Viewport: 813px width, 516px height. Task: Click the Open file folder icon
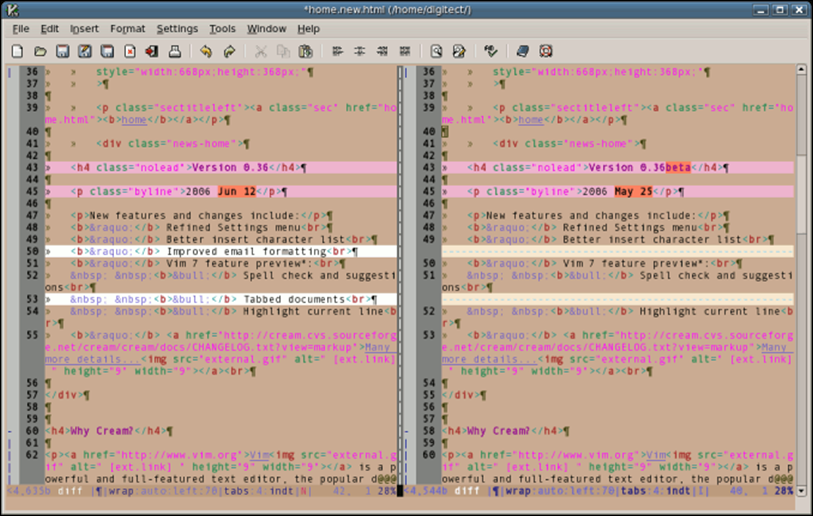point(41,51)
